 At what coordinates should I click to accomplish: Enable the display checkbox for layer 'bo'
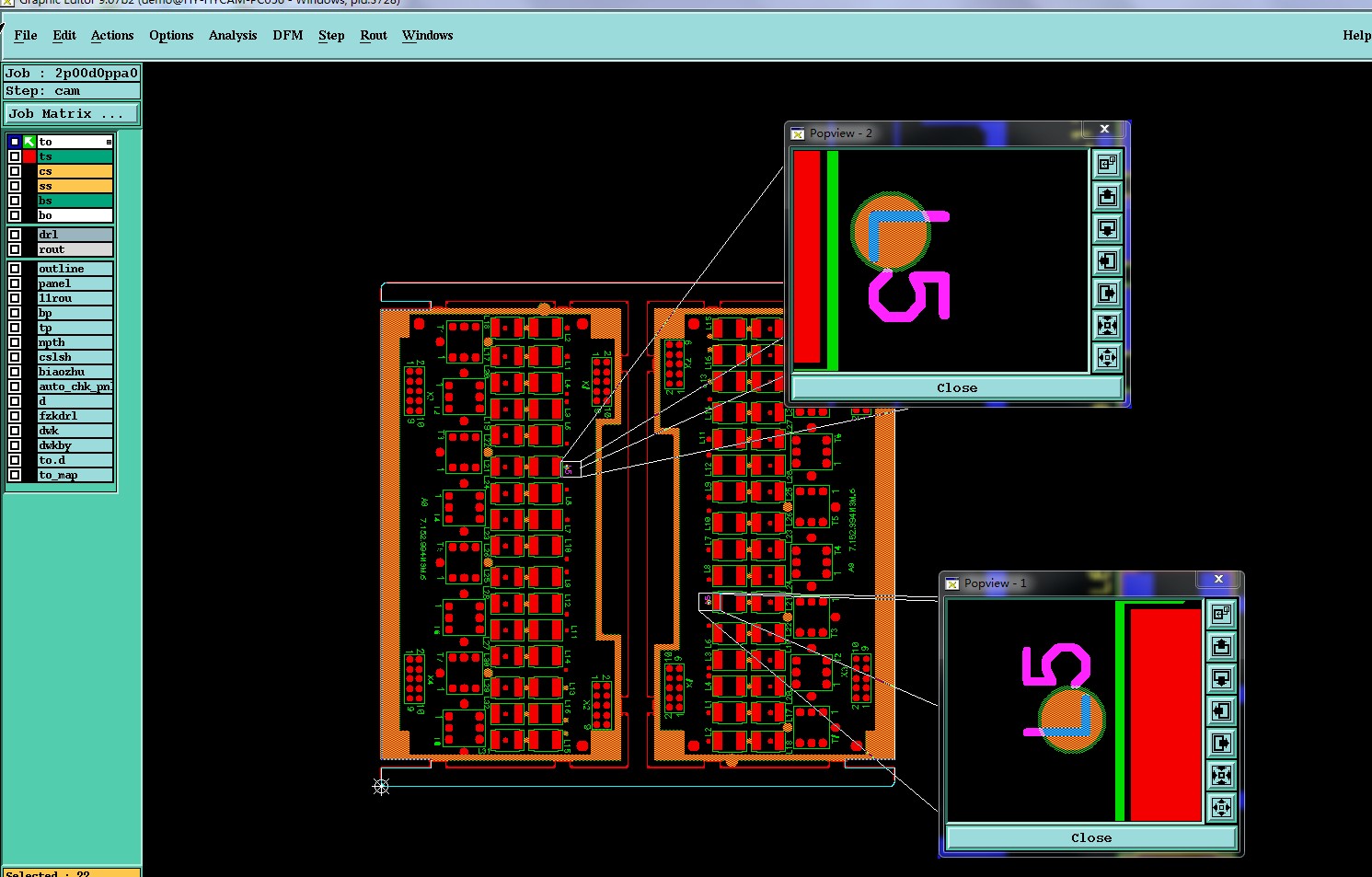(15, 215)
